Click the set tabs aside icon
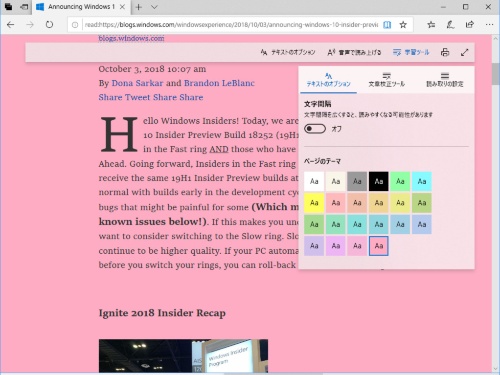The width and height of the screenshot is (500, 375). click(24, 7)
